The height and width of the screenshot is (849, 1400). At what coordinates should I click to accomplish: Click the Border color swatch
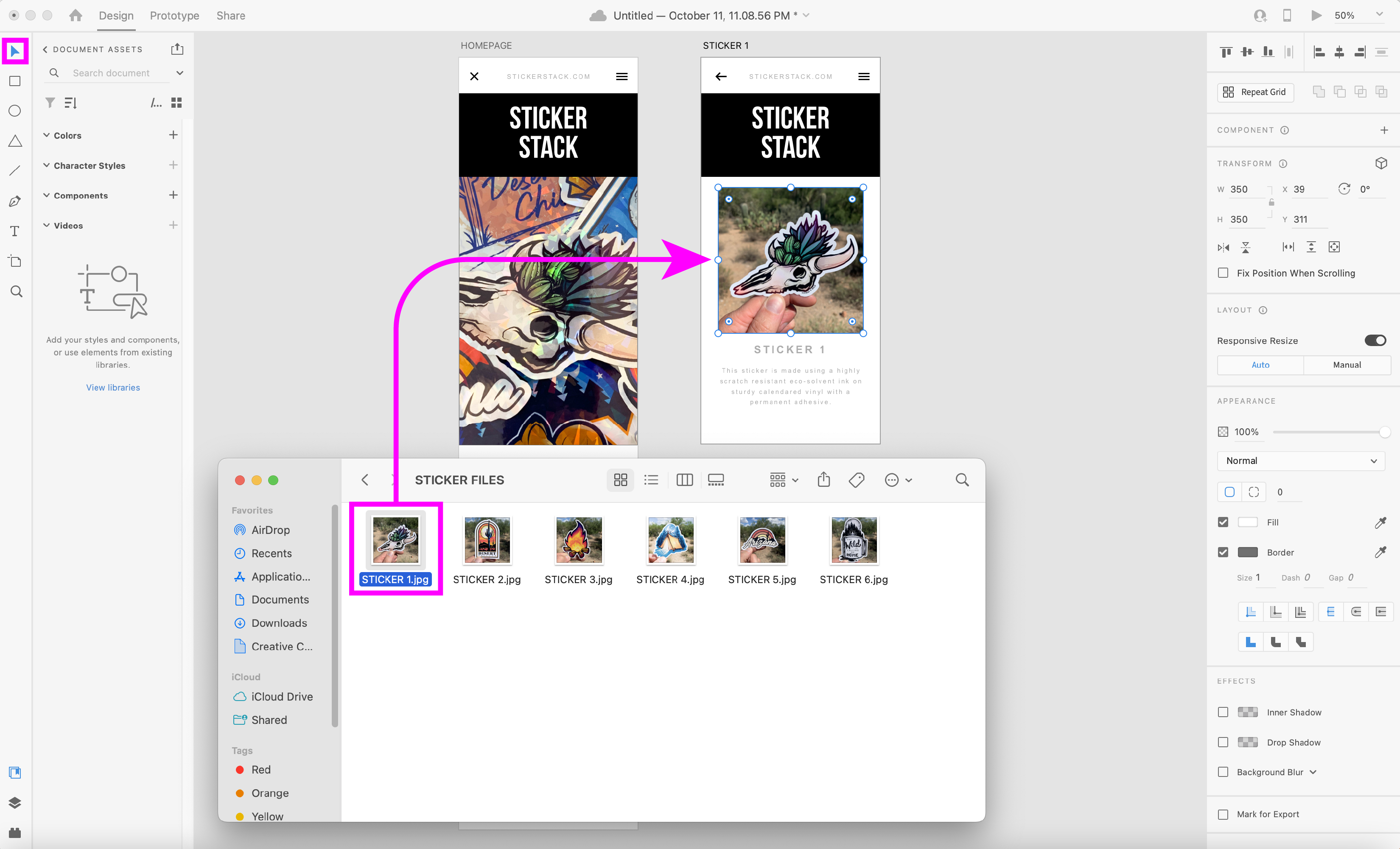1248,552
